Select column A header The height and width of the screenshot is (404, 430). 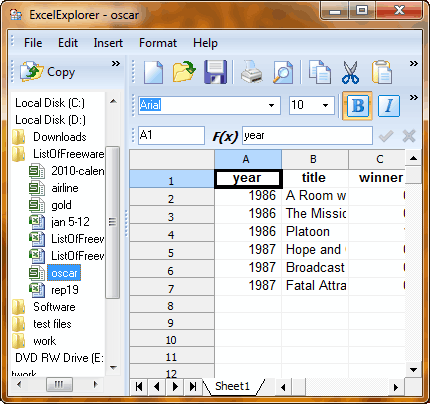coord(248,159)
